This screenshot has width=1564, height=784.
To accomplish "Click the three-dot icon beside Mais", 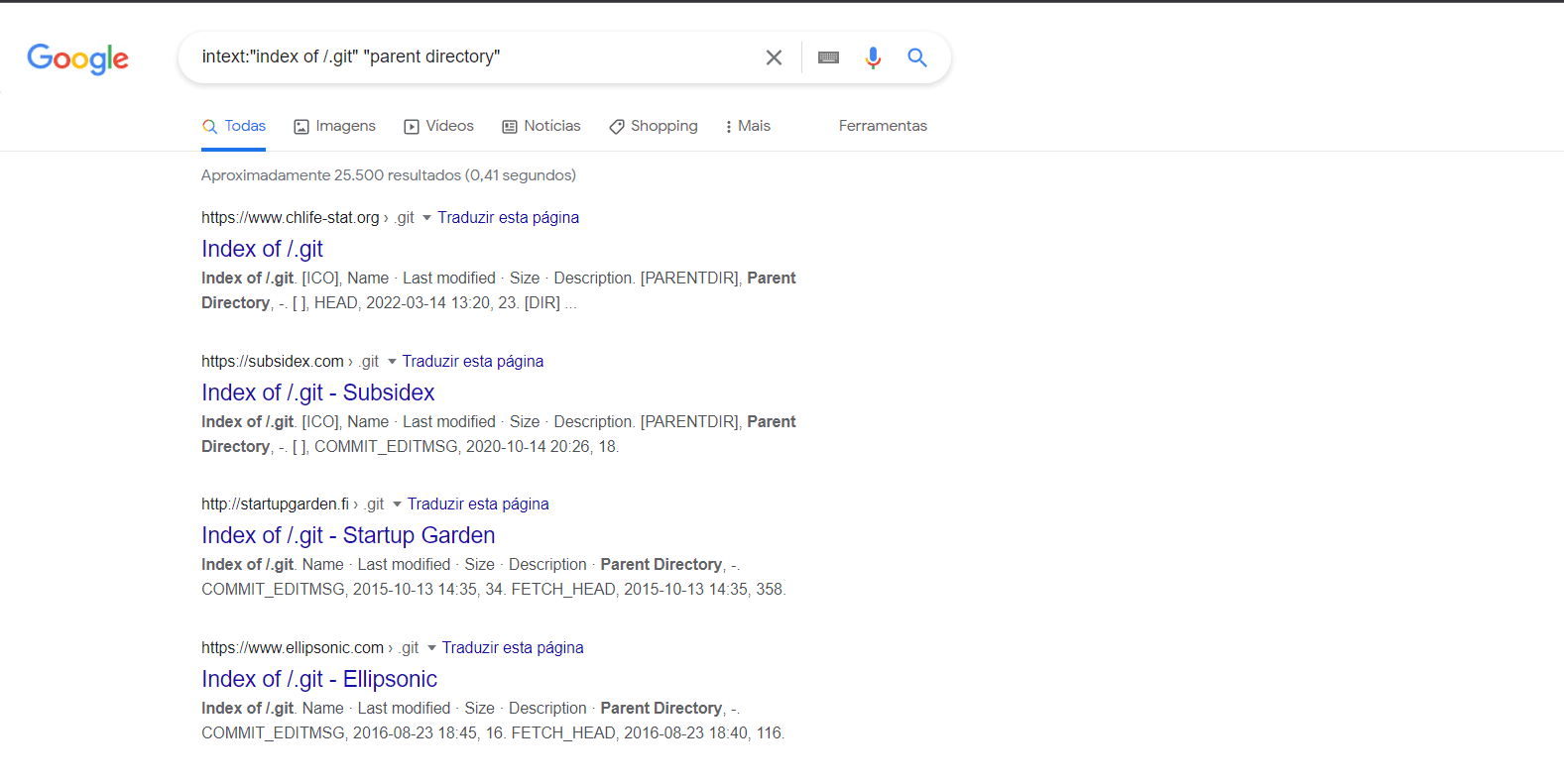I will coord(729,127).
